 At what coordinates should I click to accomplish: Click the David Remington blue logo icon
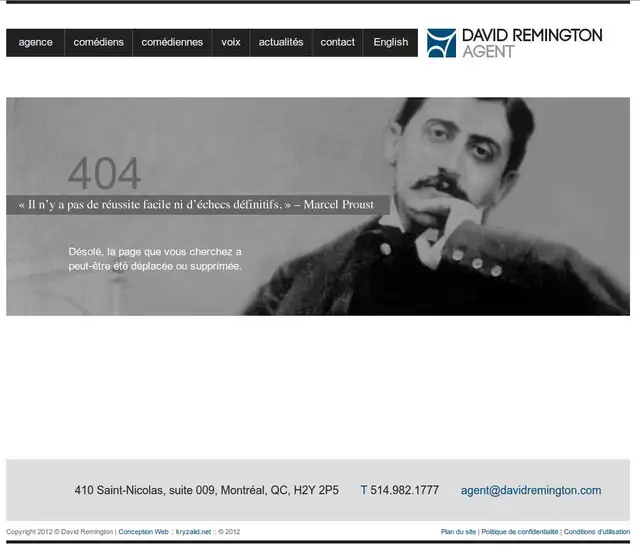click(441, 43)
